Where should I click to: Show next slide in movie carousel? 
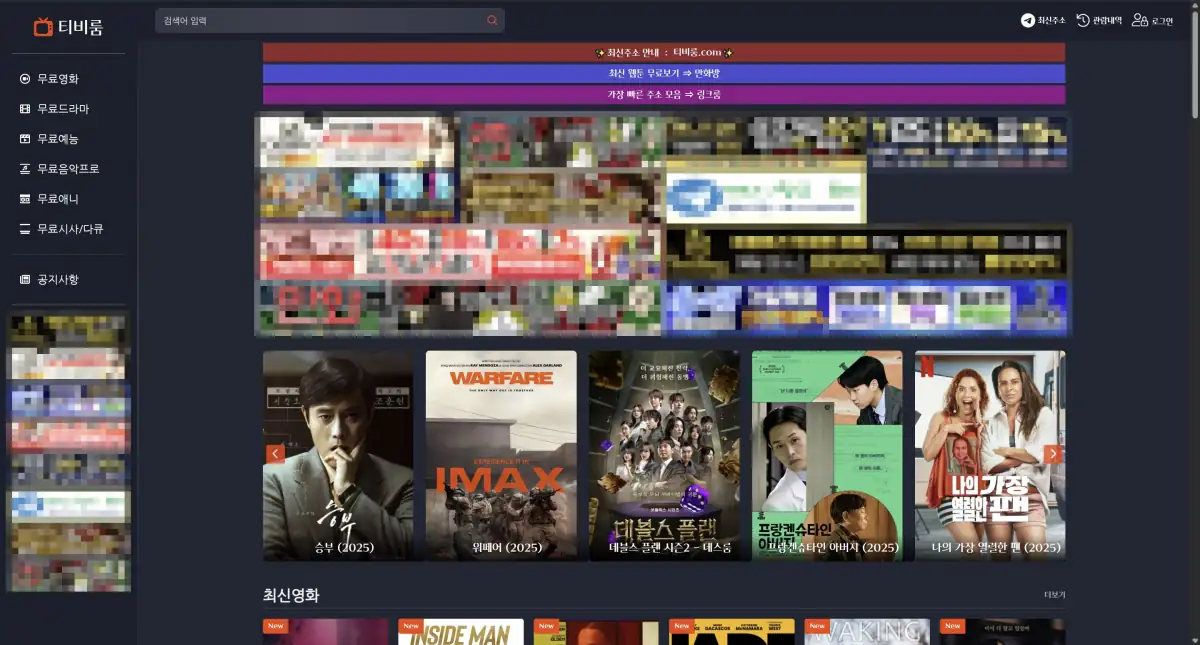(x=1052, y=454)
